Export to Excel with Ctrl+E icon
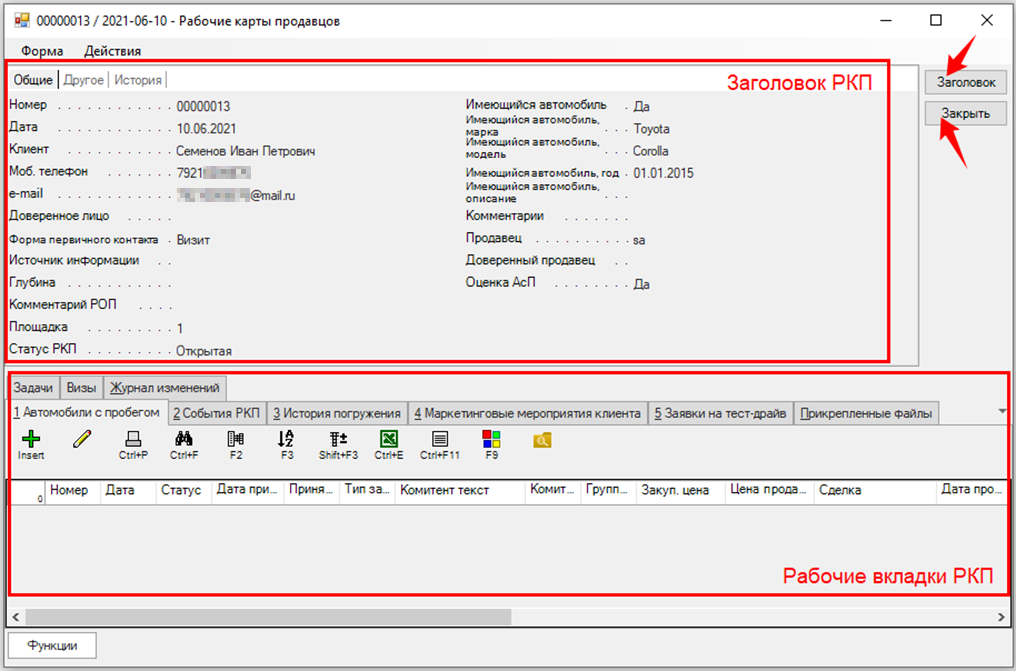The image size is (1016, 671). click(x=388, y=439)
